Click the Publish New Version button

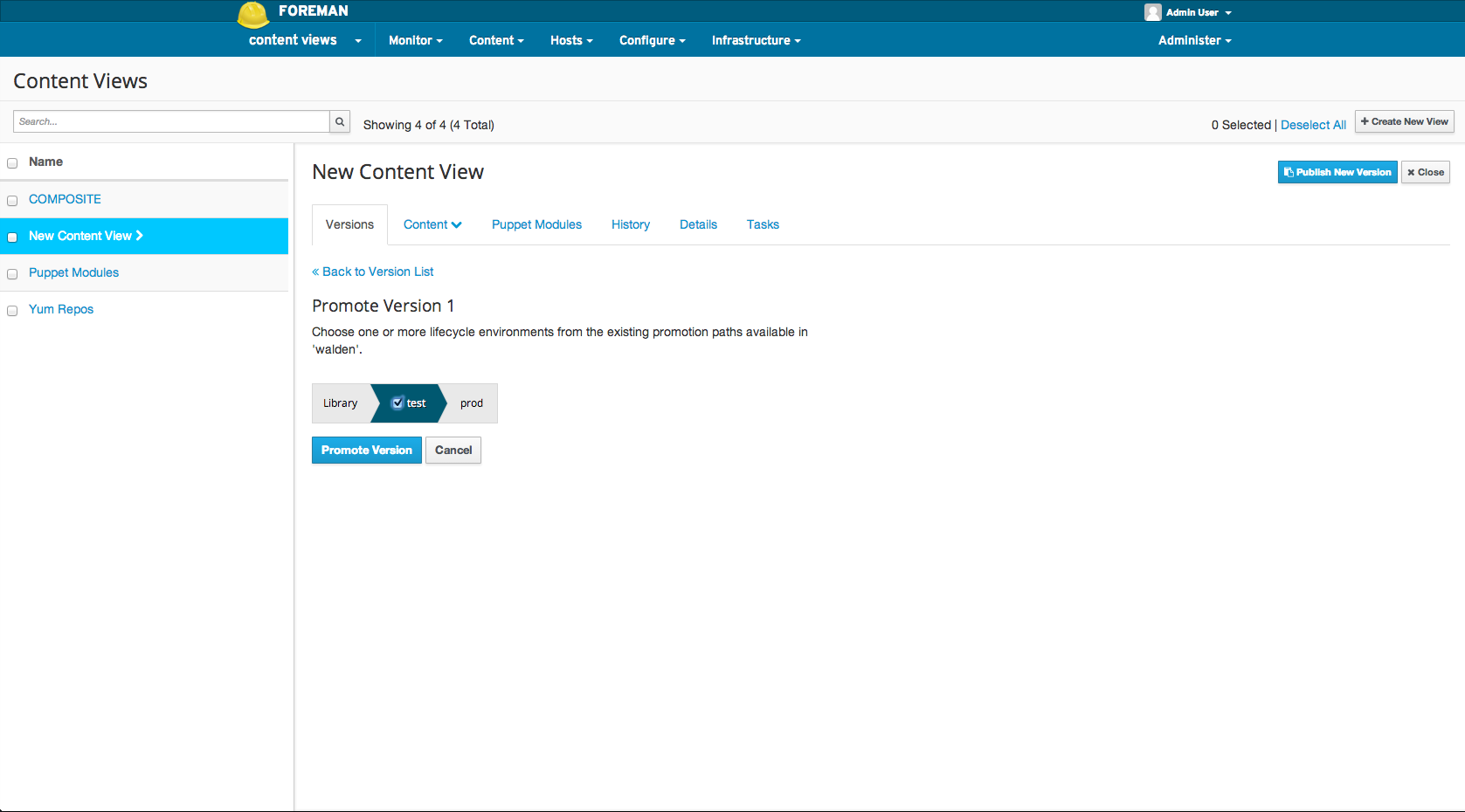1337,172
